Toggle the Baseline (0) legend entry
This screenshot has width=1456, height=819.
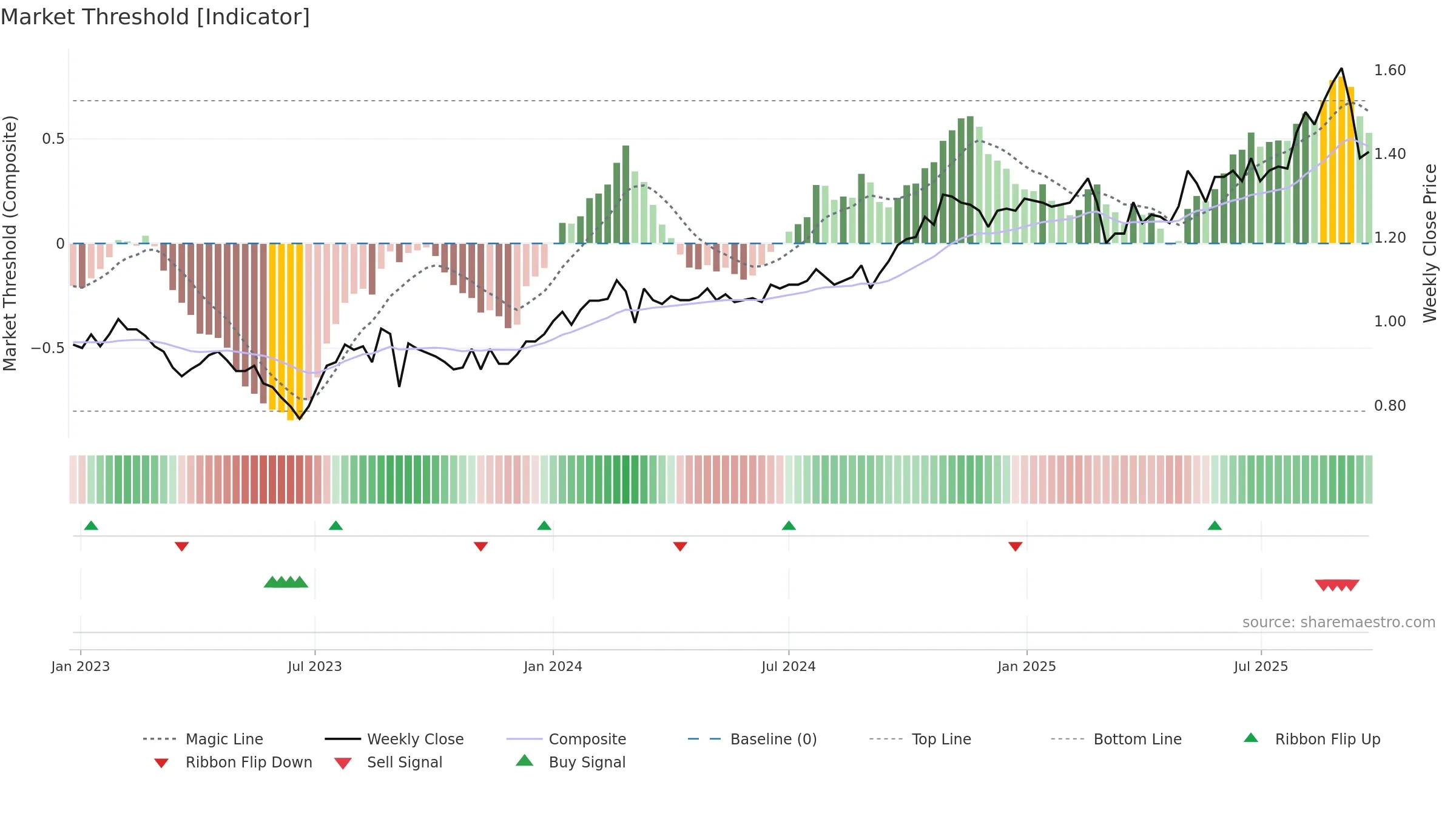tap(752, 739)
